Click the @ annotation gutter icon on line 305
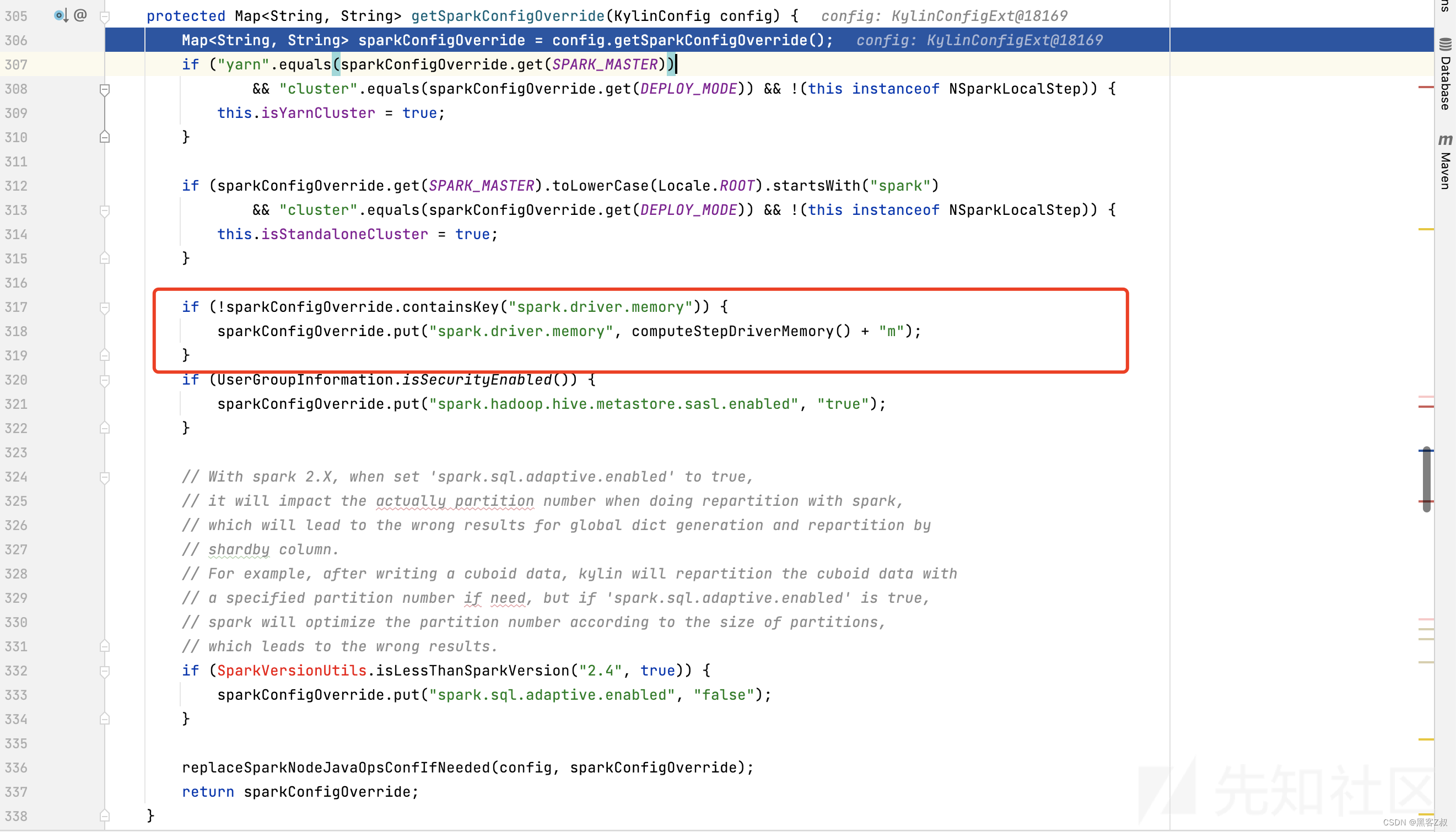The width and height of the screenshot is (1456, 832). pyautogui.click(x=80, y=15)
